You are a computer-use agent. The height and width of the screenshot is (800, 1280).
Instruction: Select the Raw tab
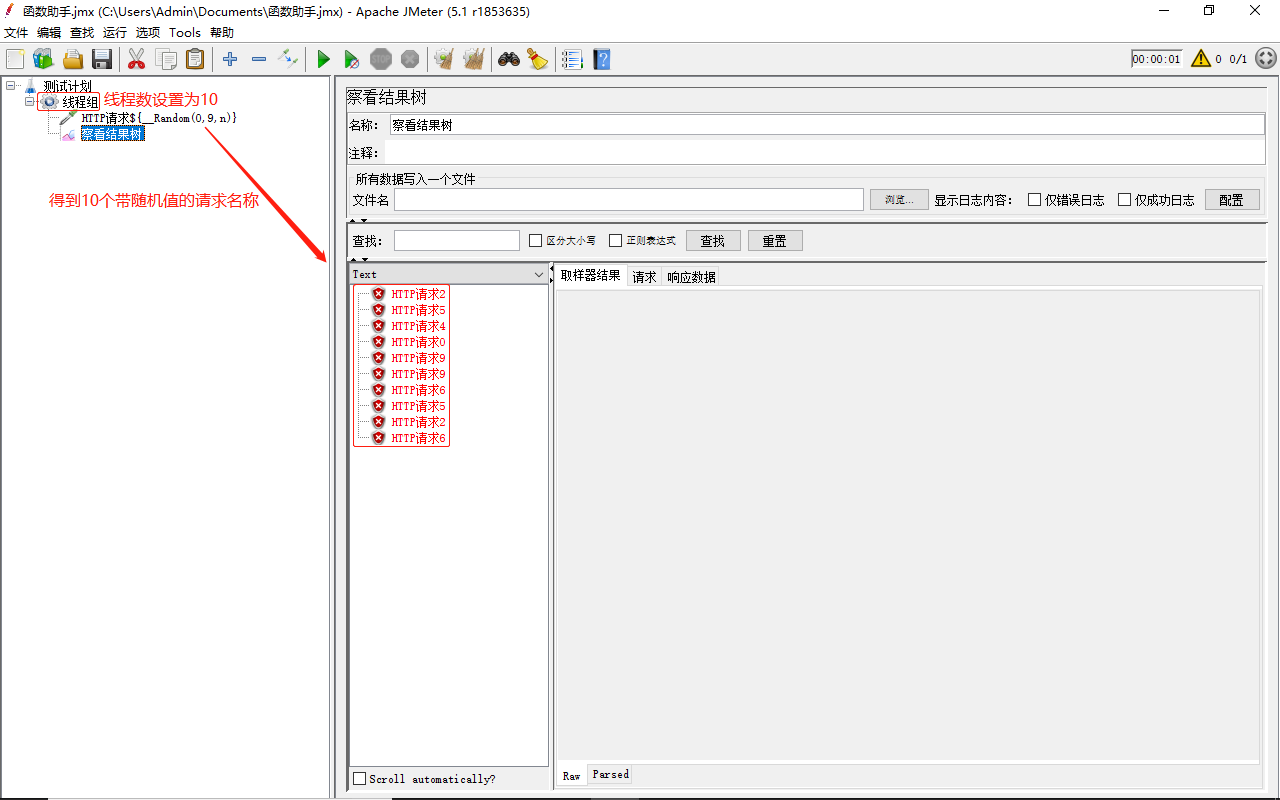point(572,775)
